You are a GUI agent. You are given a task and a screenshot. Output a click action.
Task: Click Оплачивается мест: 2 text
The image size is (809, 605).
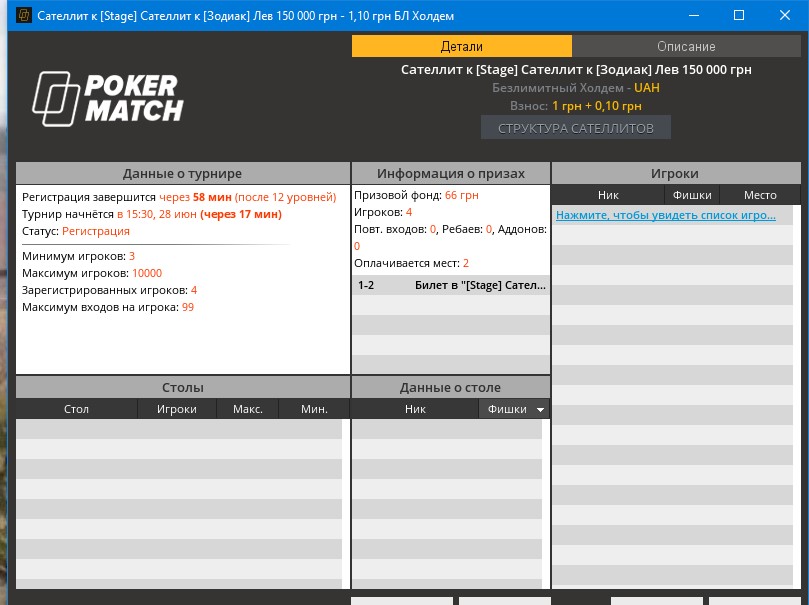[x=411, y=263]
